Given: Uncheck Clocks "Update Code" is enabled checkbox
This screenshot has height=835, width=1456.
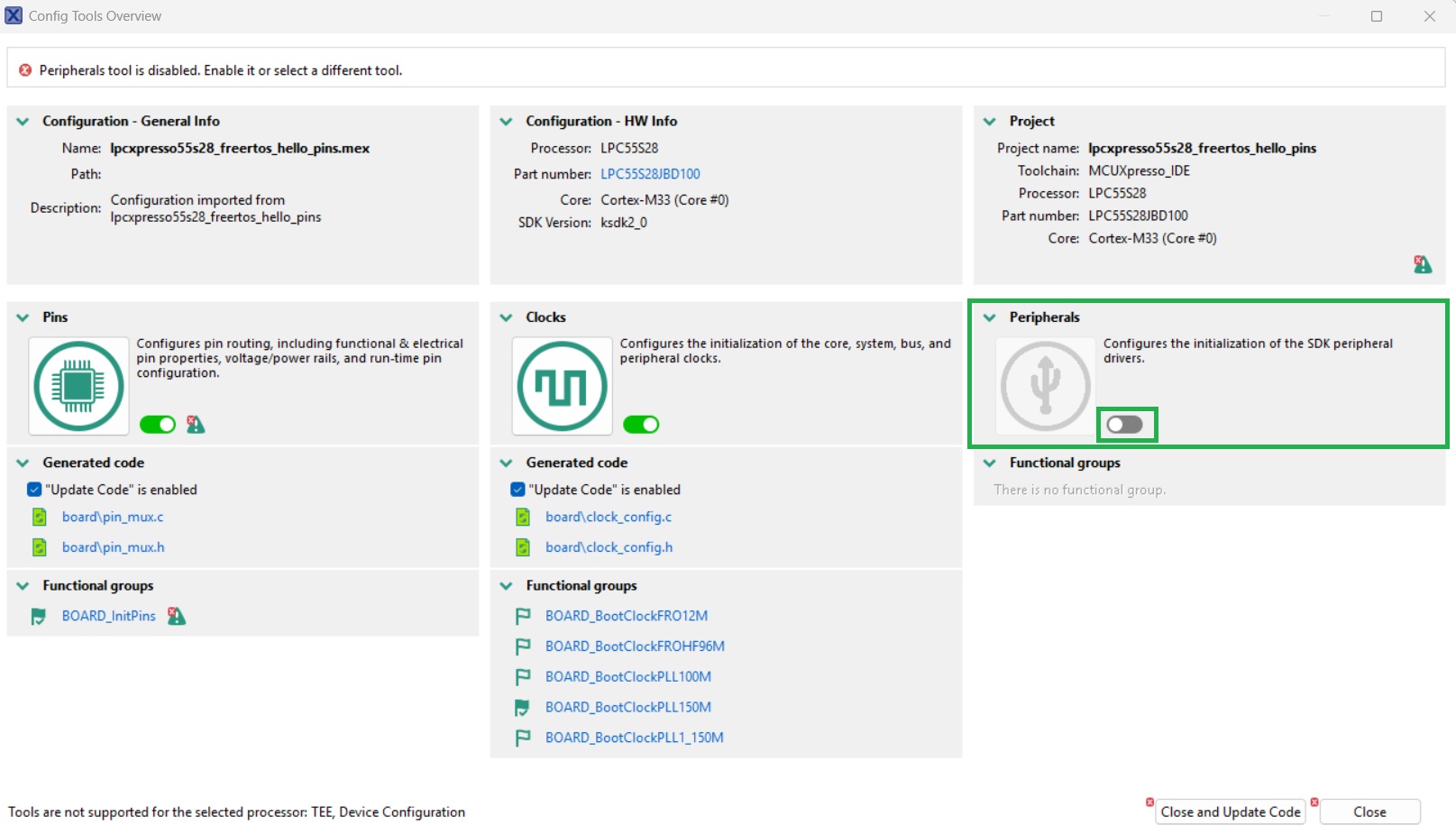Looking at the screenshot, I should click(x=517, y=490).
